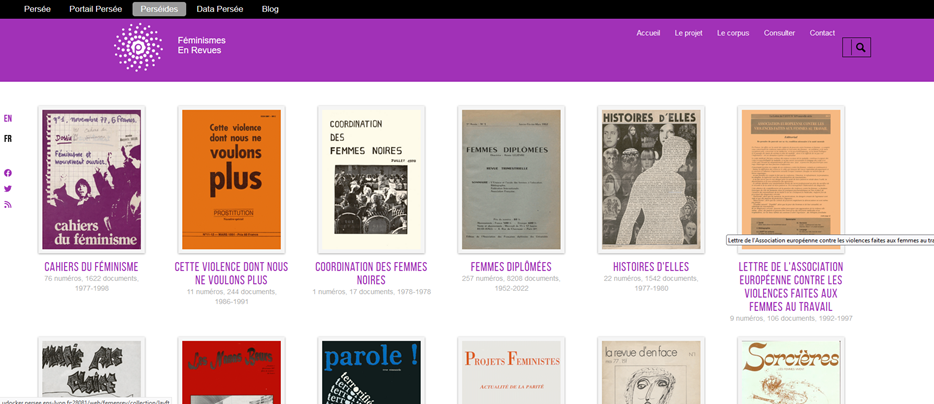This screenshot has width=934, height=404.
Task: Click the RSS feed icon
Action: [x=8, y=205]
